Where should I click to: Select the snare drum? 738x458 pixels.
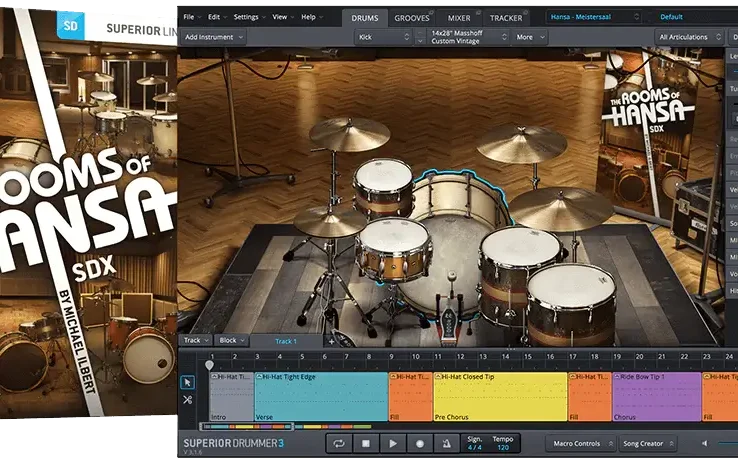pos(393,249)
